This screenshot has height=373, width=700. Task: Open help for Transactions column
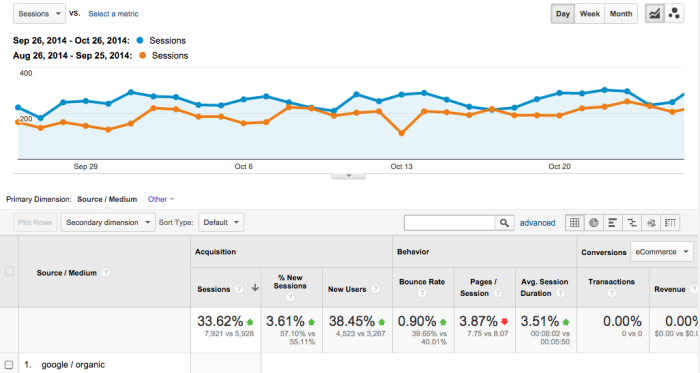[x=611, y=293]
